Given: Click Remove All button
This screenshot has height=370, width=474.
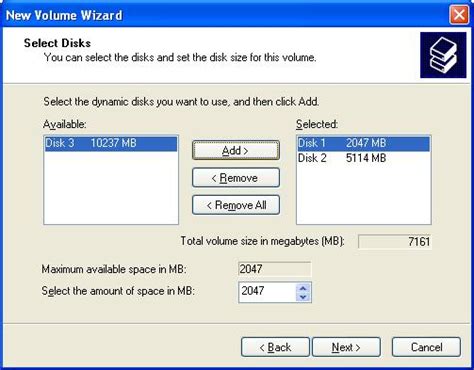Looking at the screenshot, I should (236, 205).
